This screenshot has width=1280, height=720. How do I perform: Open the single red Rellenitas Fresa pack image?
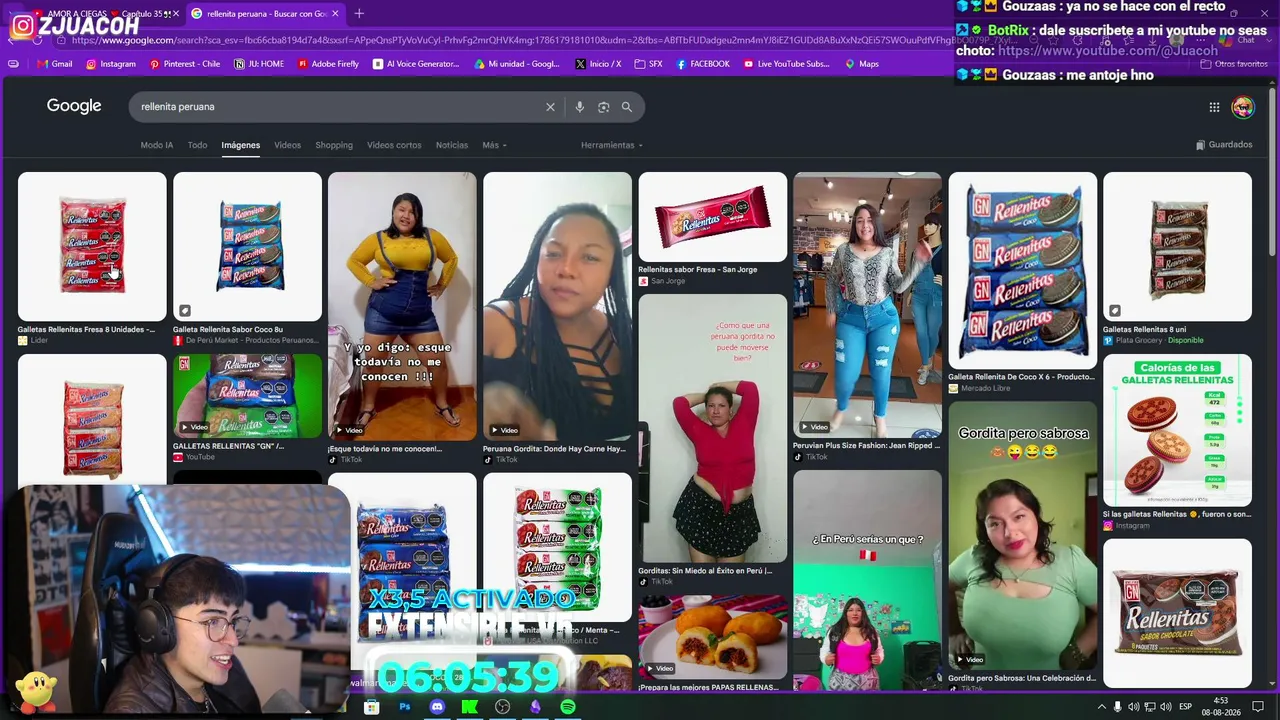[x=713, y=217]
